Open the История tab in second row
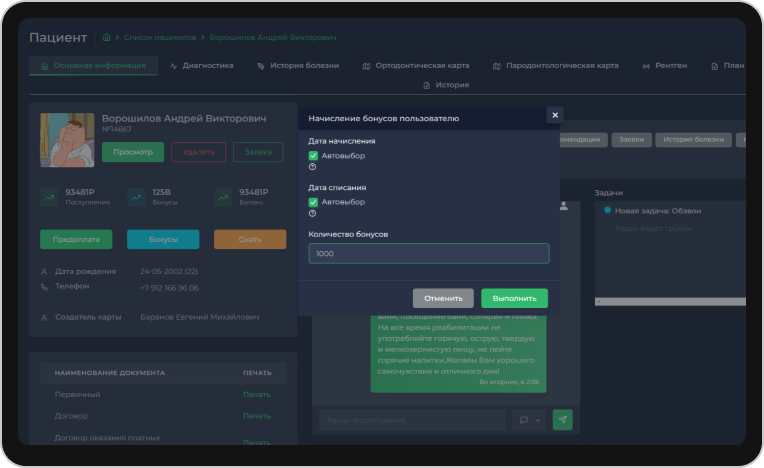The height and width of the screenshot is (468, 764). [x=446, y=85]
